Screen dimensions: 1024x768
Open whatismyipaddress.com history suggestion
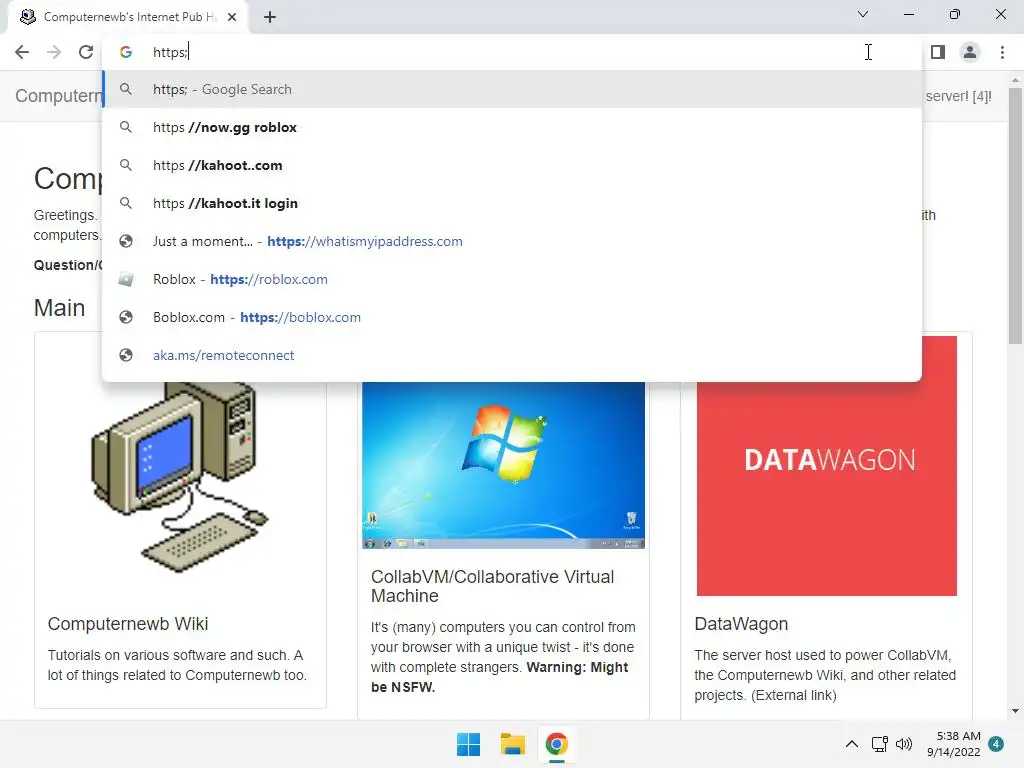tap(512, 241)
